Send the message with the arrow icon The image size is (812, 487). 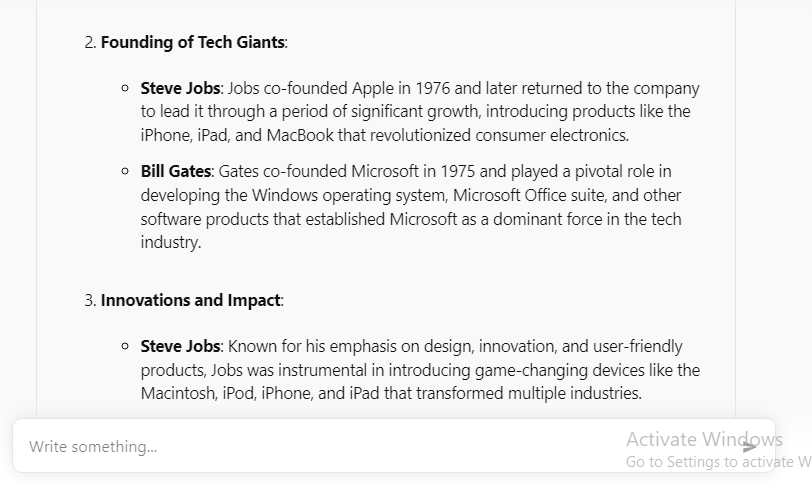[749, 447]
